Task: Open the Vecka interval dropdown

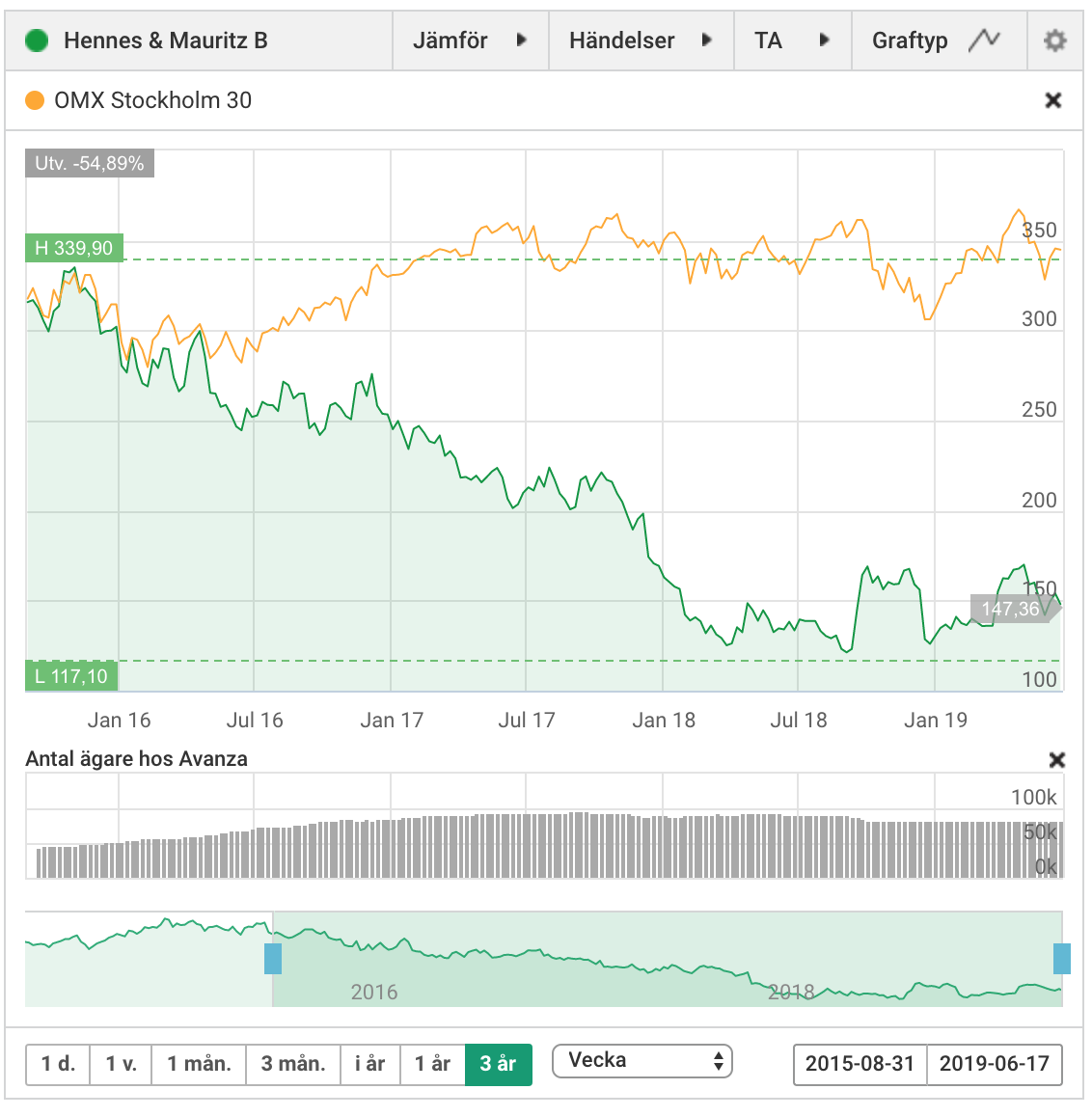Action: 642,1061
